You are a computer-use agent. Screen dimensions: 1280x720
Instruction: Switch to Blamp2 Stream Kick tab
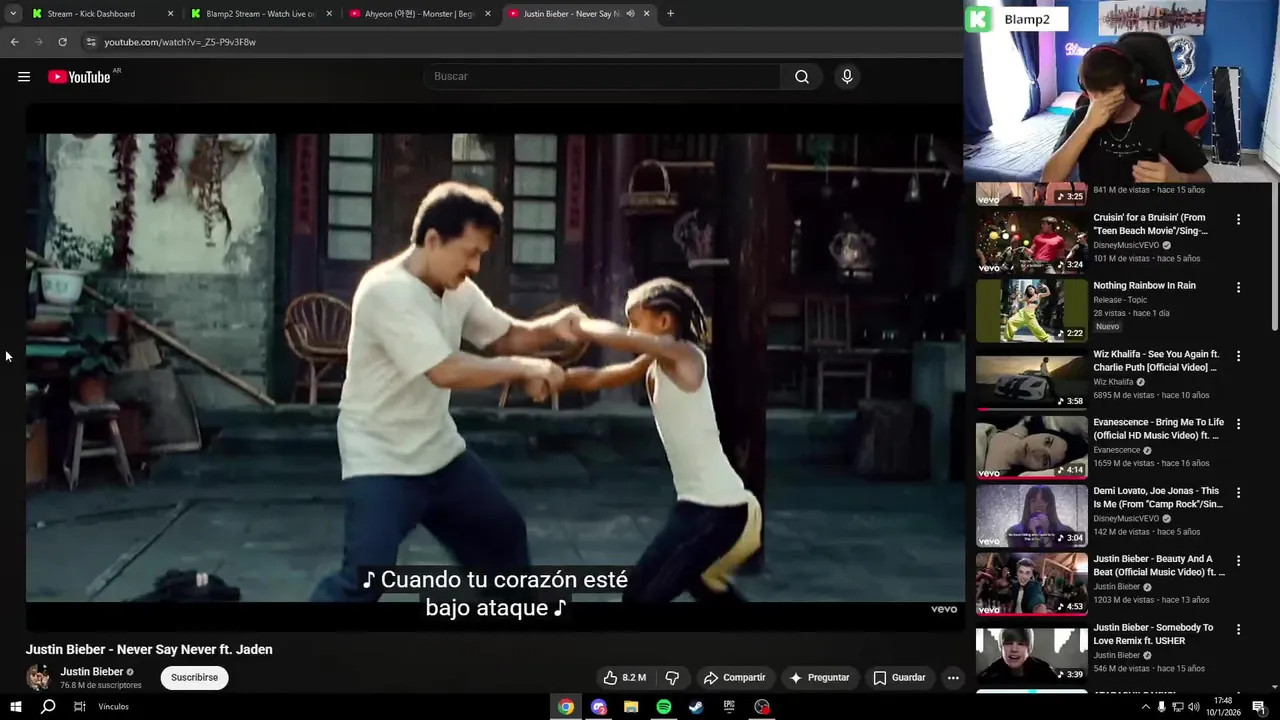[x=260, y=14]
